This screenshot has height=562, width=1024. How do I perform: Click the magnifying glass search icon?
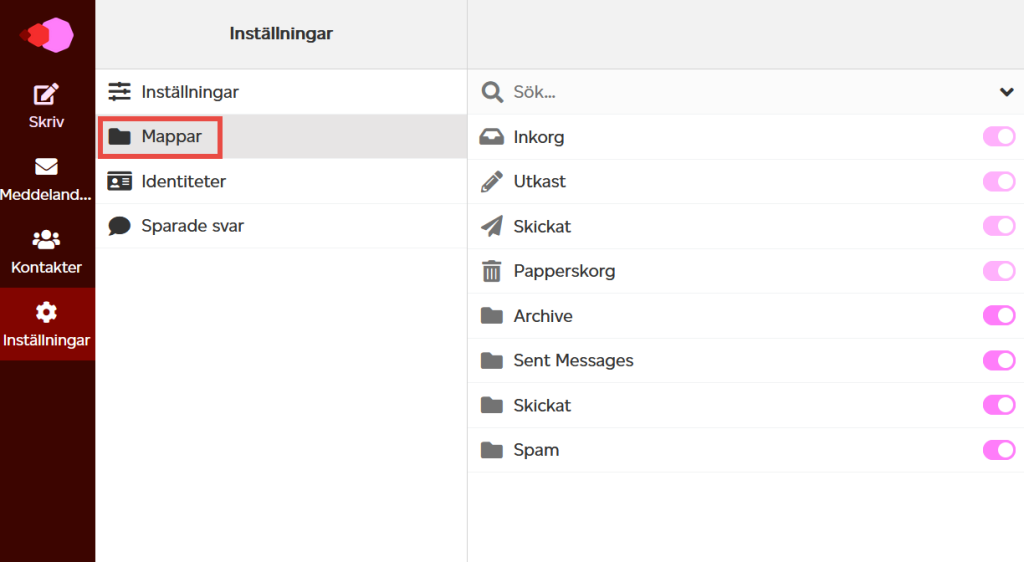pyautogui.click(x=492, y=92)
